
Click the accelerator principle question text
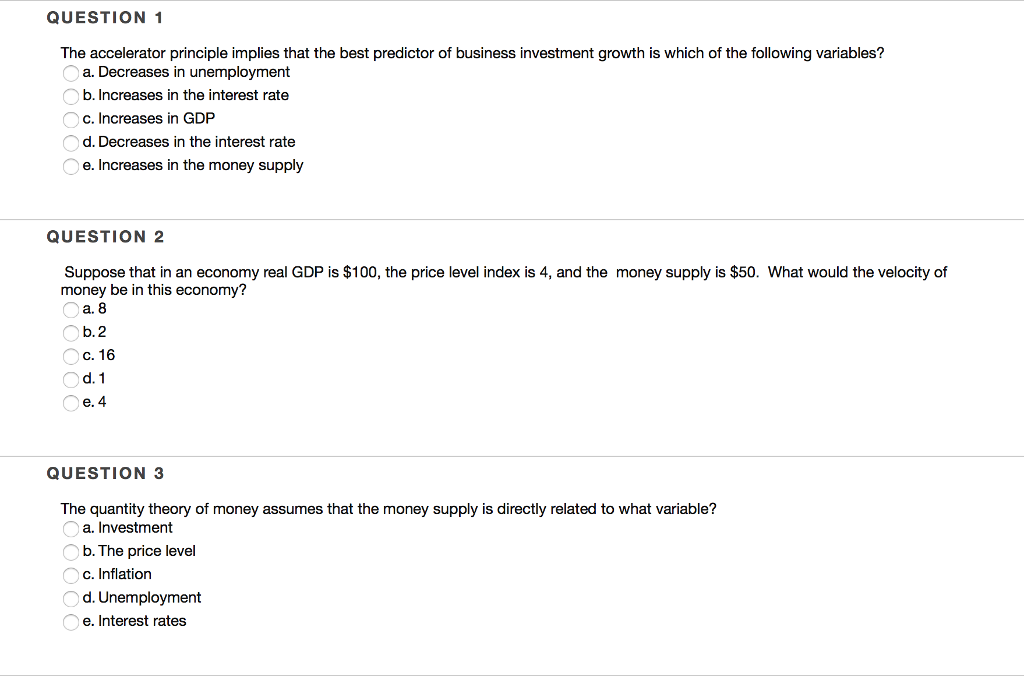(x=470, y=53)
